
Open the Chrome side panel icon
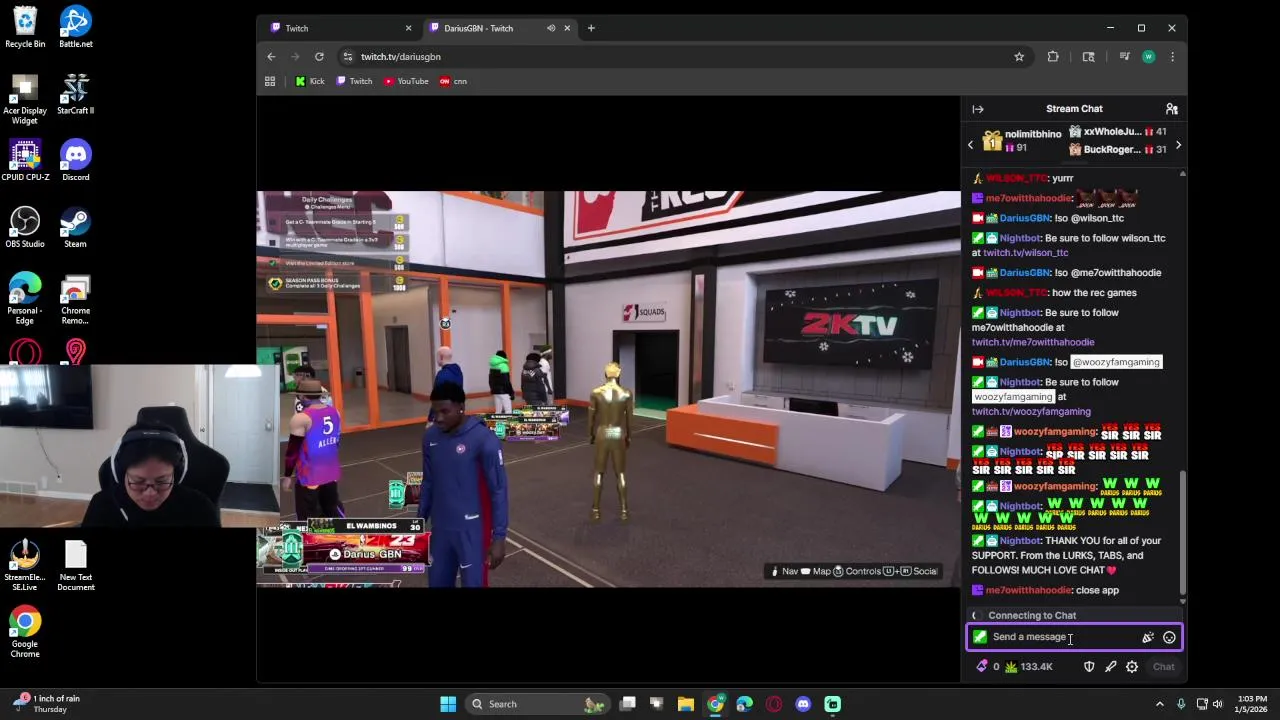(1088, 57)
